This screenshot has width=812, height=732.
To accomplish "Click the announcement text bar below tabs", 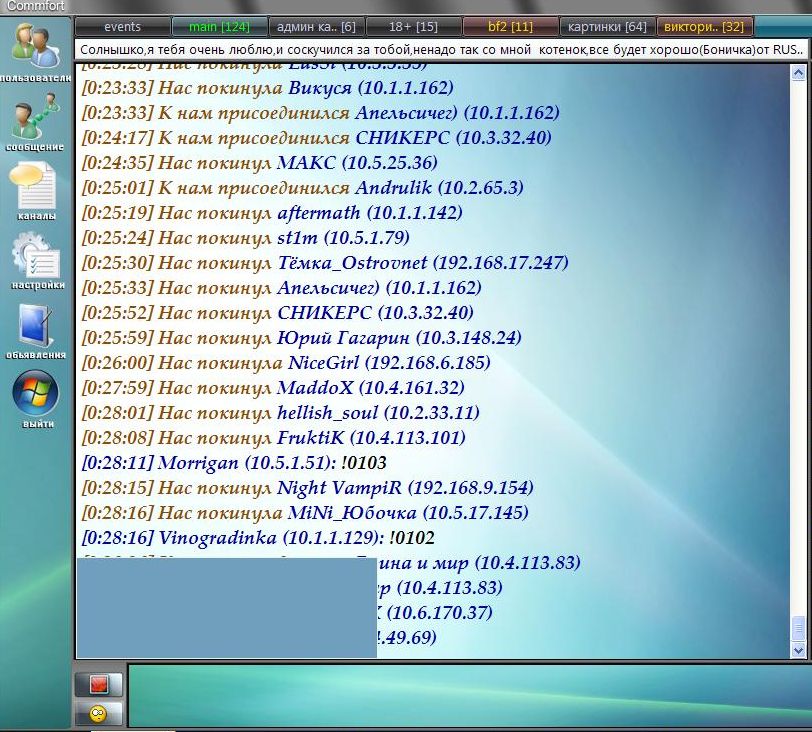I will point(440,48).
